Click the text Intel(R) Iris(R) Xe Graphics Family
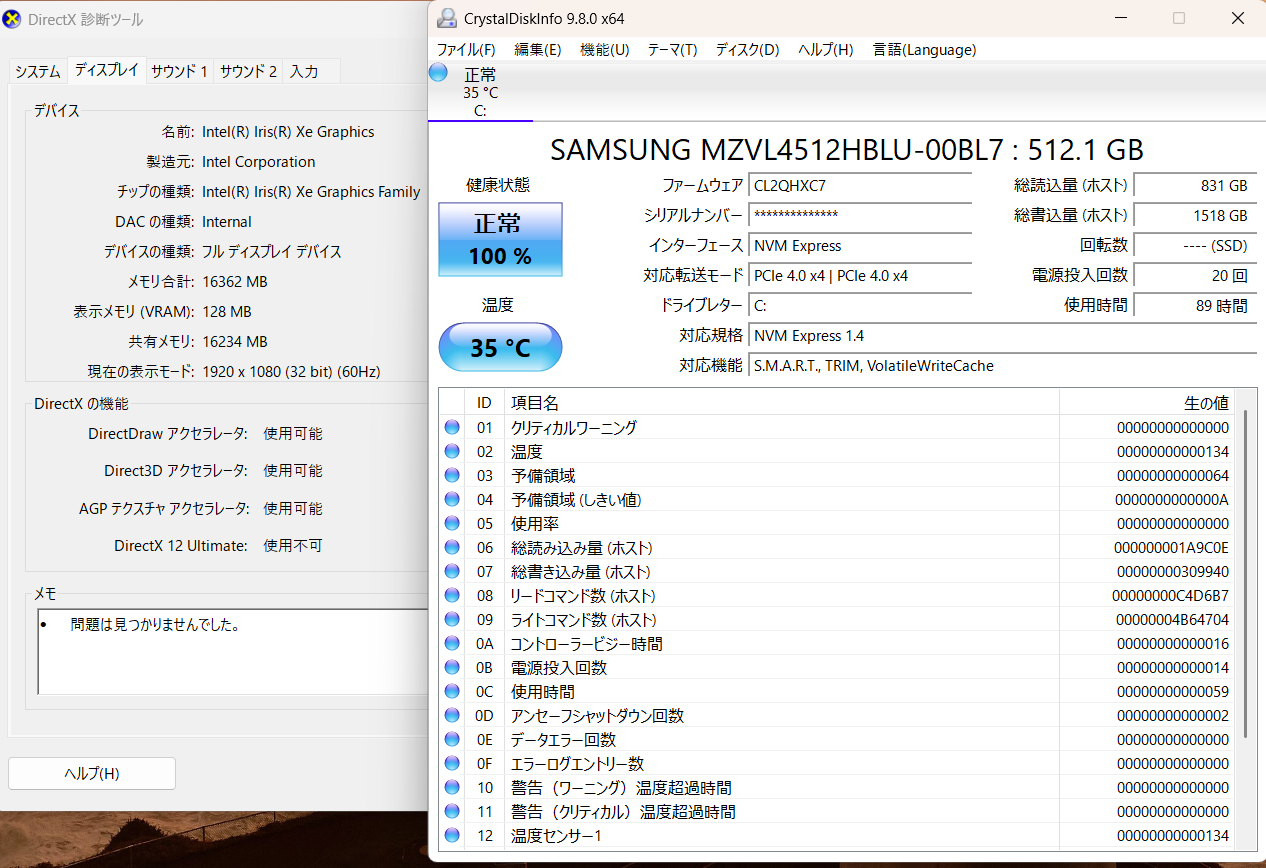1266x868 pixels. [311, 191]
